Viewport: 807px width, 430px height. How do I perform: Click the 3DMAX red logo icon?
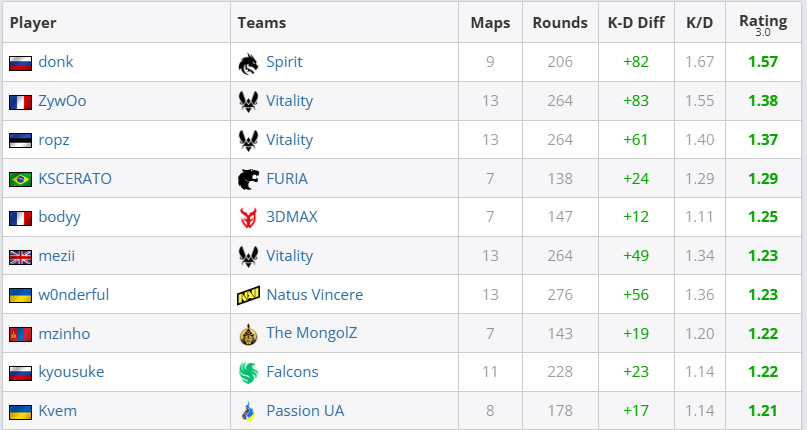click(248, 217)
